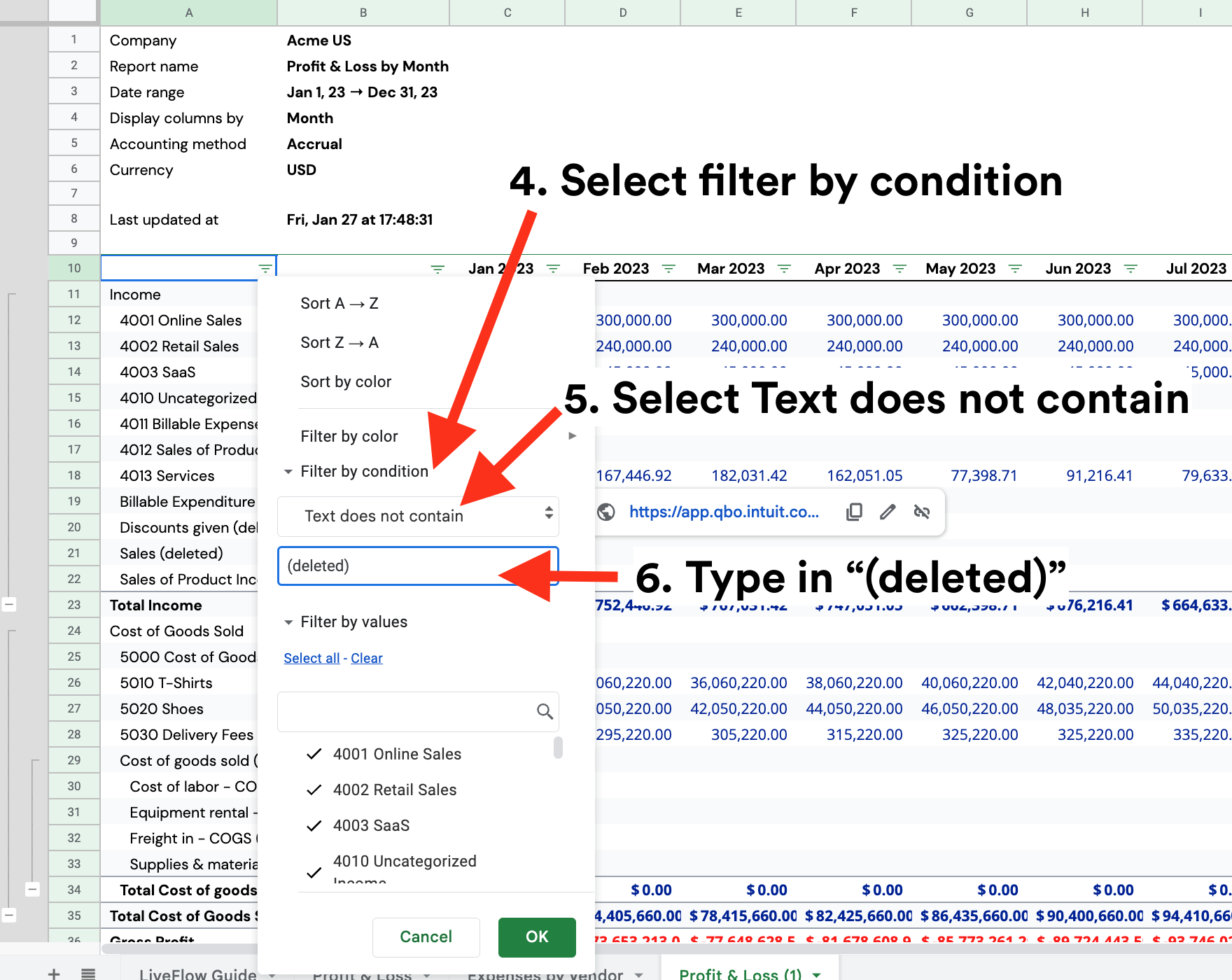Choose Sort A → Z
Viewport: 1232px width, 980px height.
pos(339,303)
